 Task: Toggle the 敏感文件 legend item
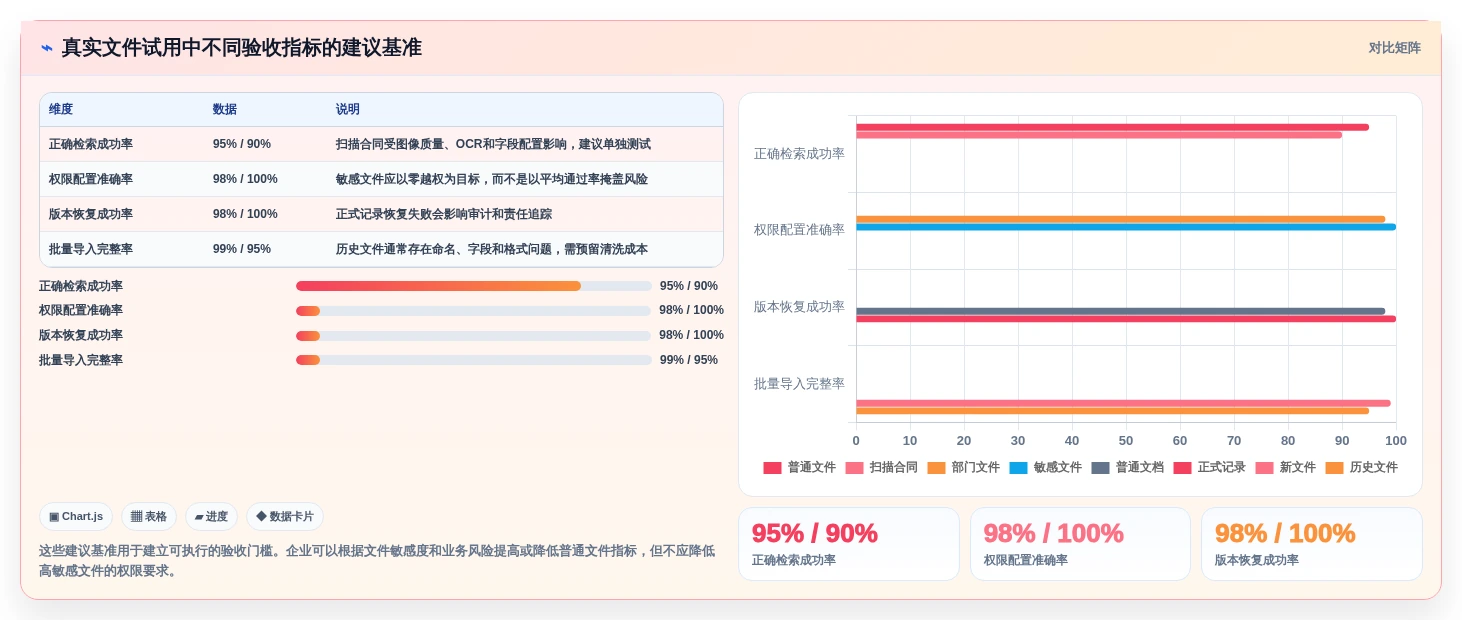click(x=1045, y=467)
